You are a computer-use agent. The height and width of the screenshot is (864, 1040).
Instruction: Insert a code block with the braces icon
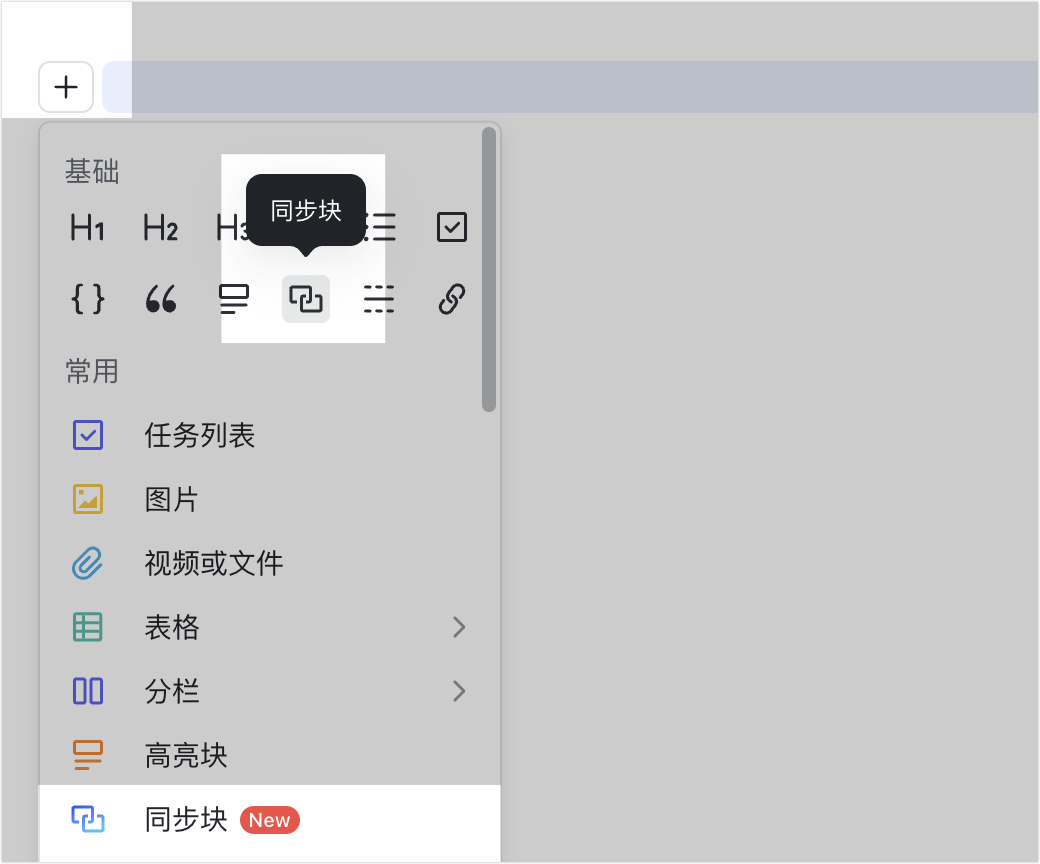pos(88,299)
